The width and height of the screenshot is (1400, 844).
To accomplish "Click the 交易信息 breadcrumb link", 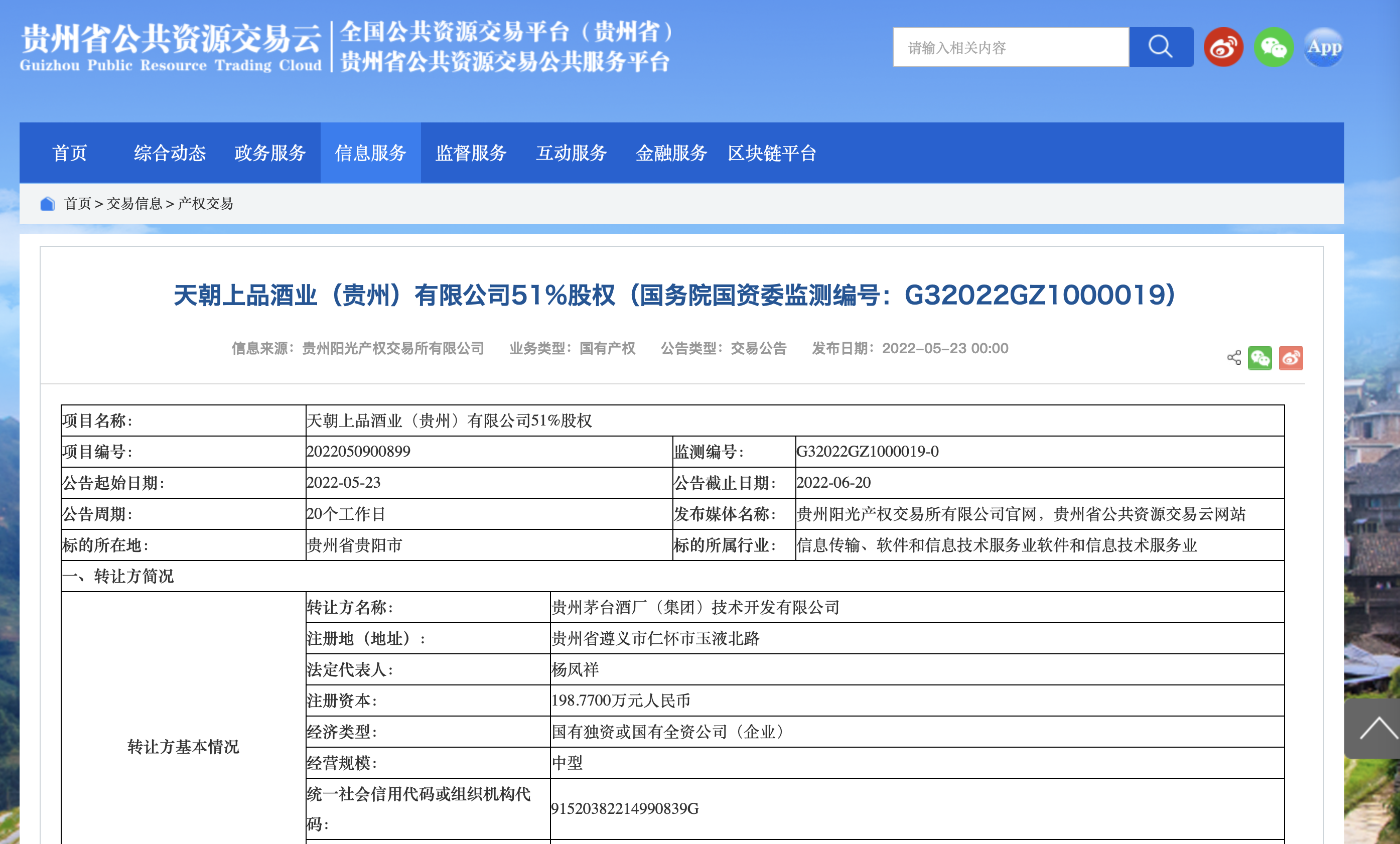I will (x=134, y=203).
